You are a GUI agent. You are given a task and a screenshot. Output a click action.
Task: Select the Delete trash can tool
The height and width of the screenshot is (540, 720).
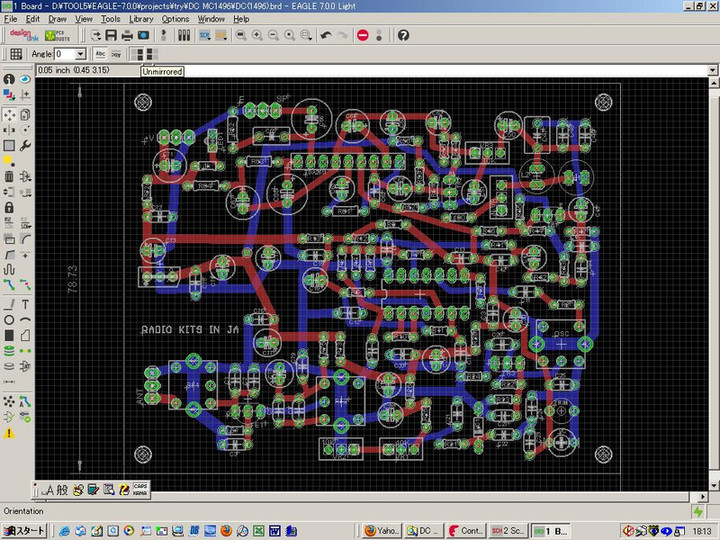point(9,176)
